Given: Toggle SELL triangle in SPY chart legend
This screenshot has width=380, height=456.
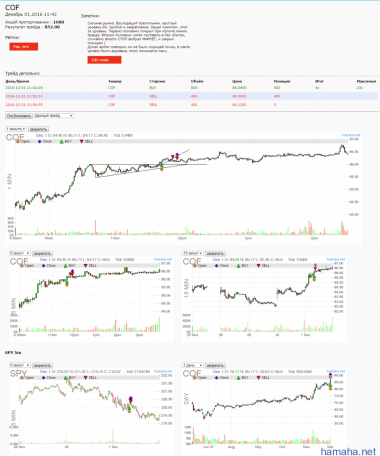Looking at the screenshot, I should (x=85, y=378).
